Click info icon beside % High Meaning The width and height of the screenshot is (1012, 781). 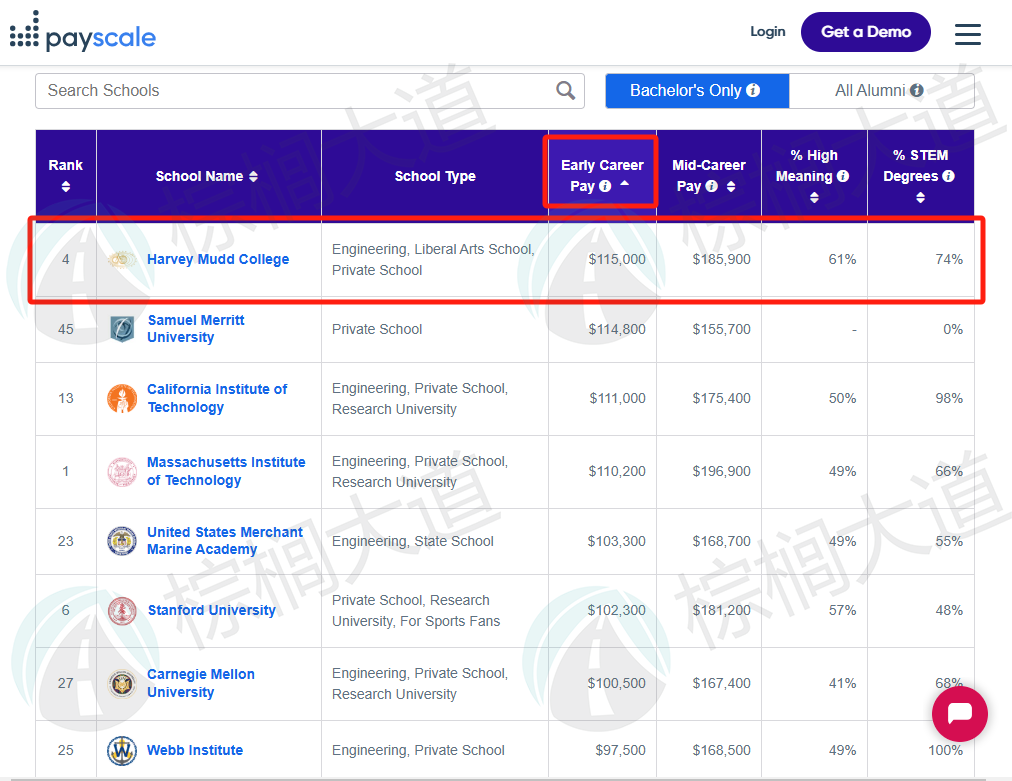[843, 176]
